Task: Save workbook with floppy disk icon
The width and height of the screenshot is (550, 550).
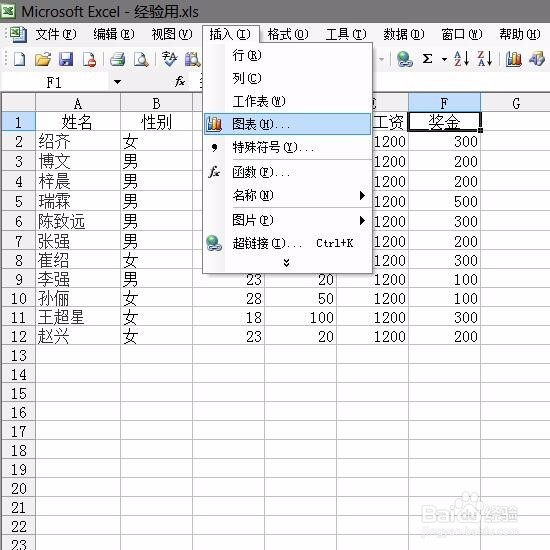Action: coord(66,59)
